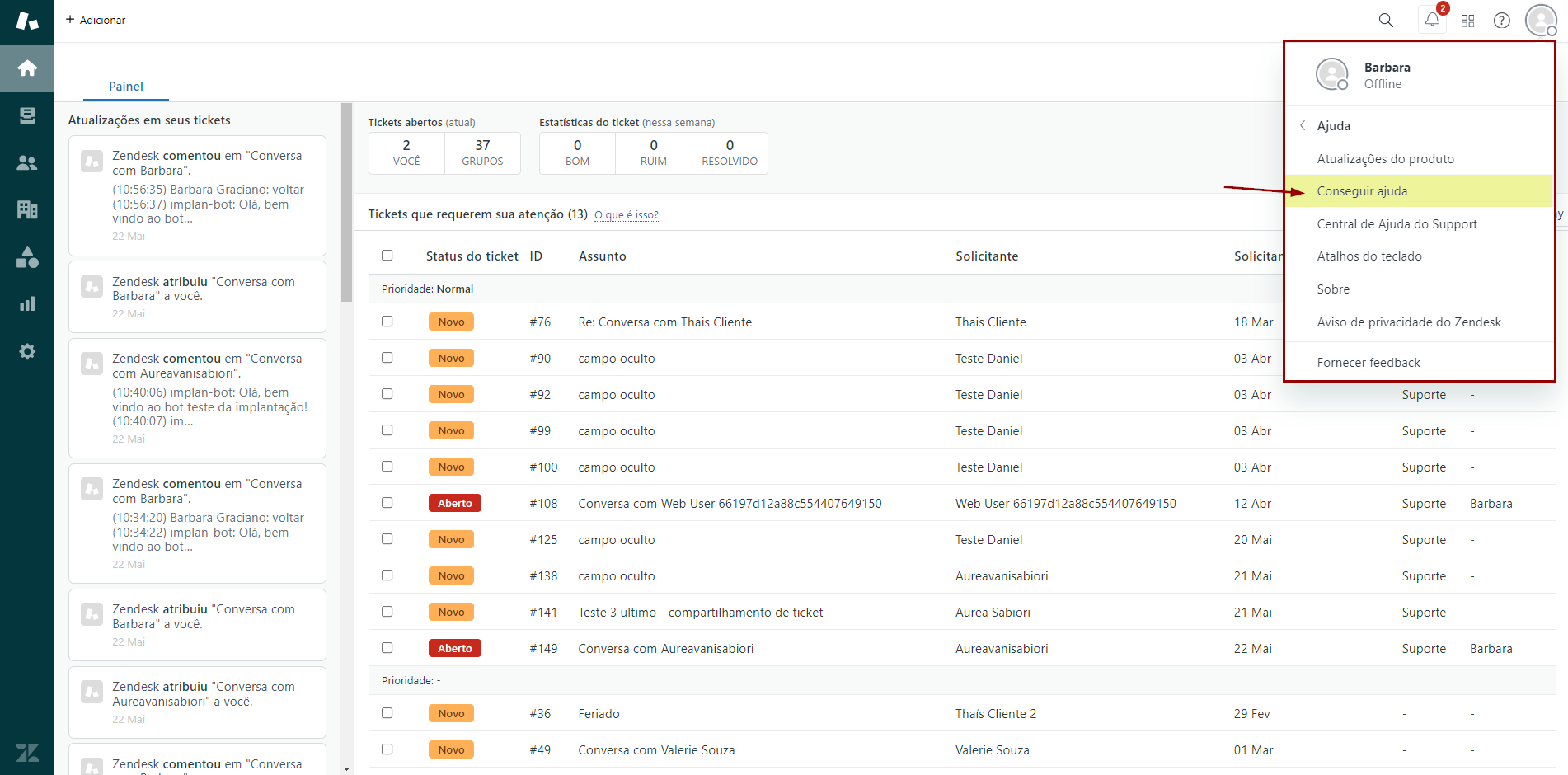Click the profile avatar menu at top right
The height and width of the screenshot is (775, 1568).
tap(1540, 21)
